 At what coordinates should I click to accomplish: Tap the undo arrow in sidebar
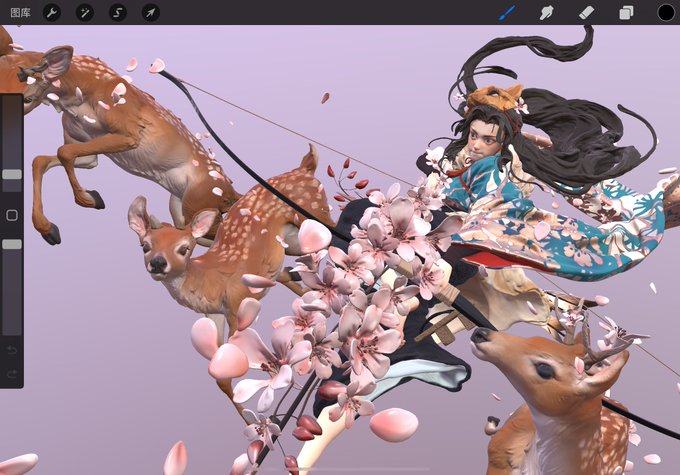[x=12, y=350]
